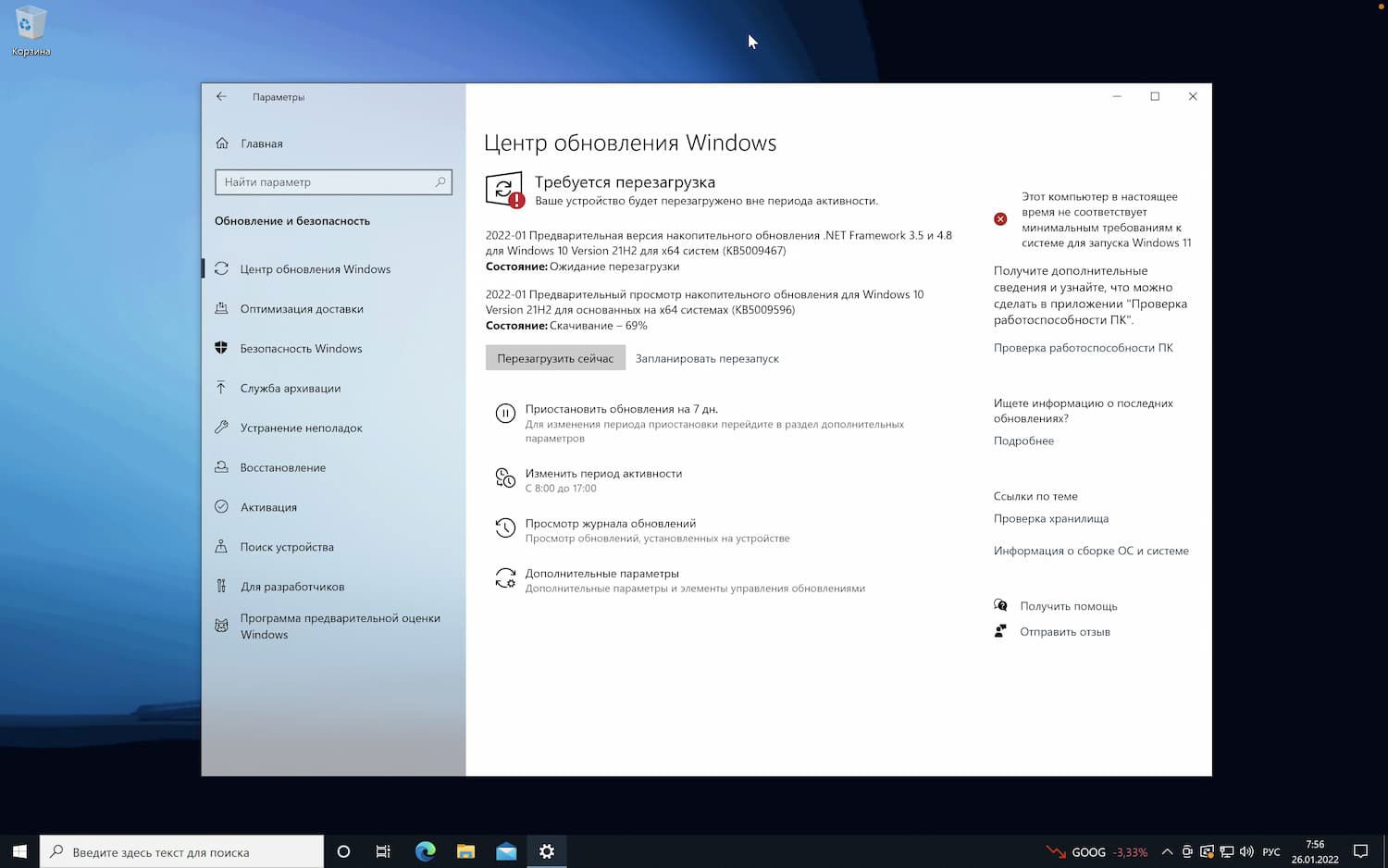This screenshot has width=1388, height=868.
Task: Click the Получить помощь icon
Action: click(1000, 605)
